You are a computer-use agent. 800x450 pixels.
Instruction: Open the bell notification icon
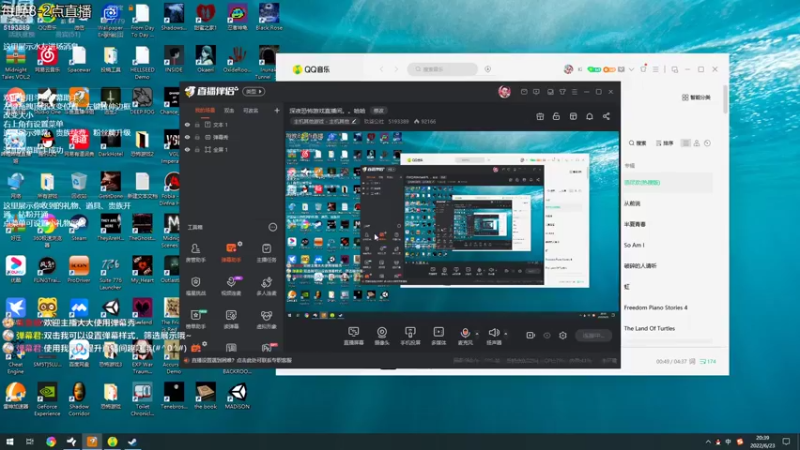point(589,116)
